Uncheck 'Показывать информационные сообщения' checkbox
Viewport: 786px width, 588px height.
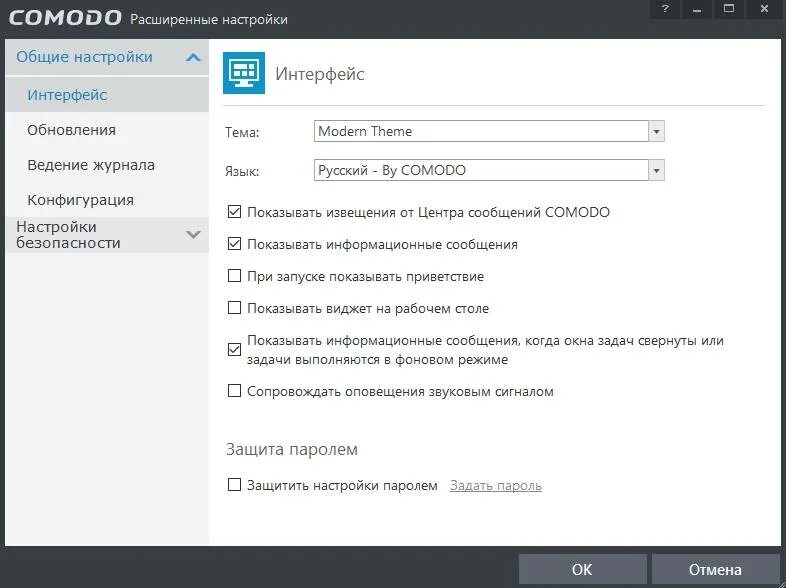coord(234,244)
